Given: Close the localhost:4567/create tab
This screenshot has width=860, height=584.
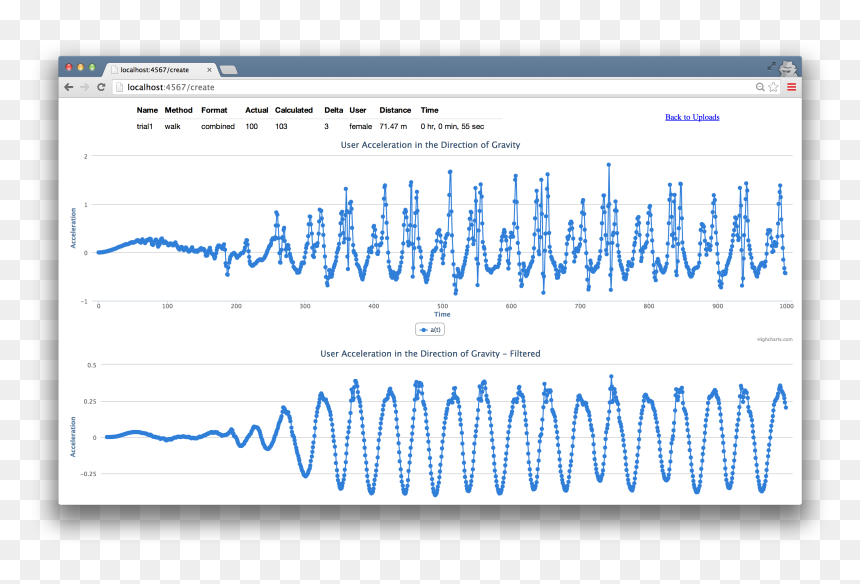Looking at the screenshot, I should [209, 70].
